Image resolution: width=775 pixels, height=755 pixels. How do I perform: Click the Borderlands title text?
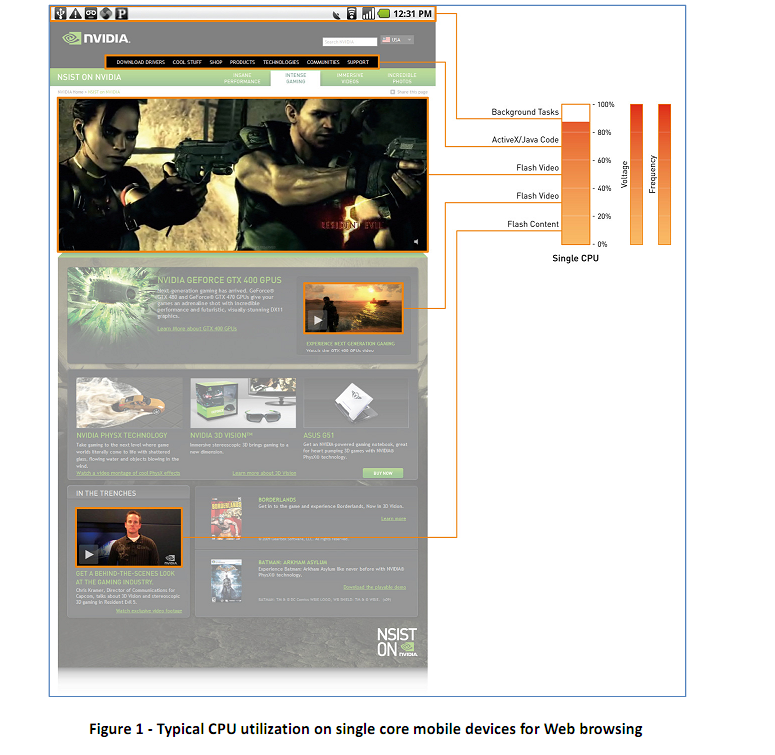tap(277, 500)
